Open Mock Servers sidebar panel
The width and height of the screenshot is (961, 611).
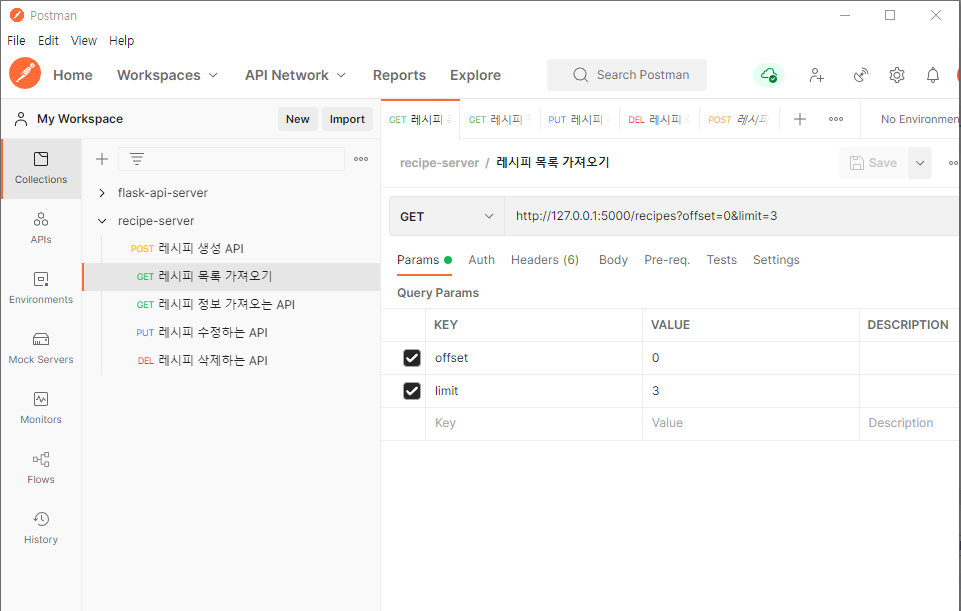(x=41, y=348)
